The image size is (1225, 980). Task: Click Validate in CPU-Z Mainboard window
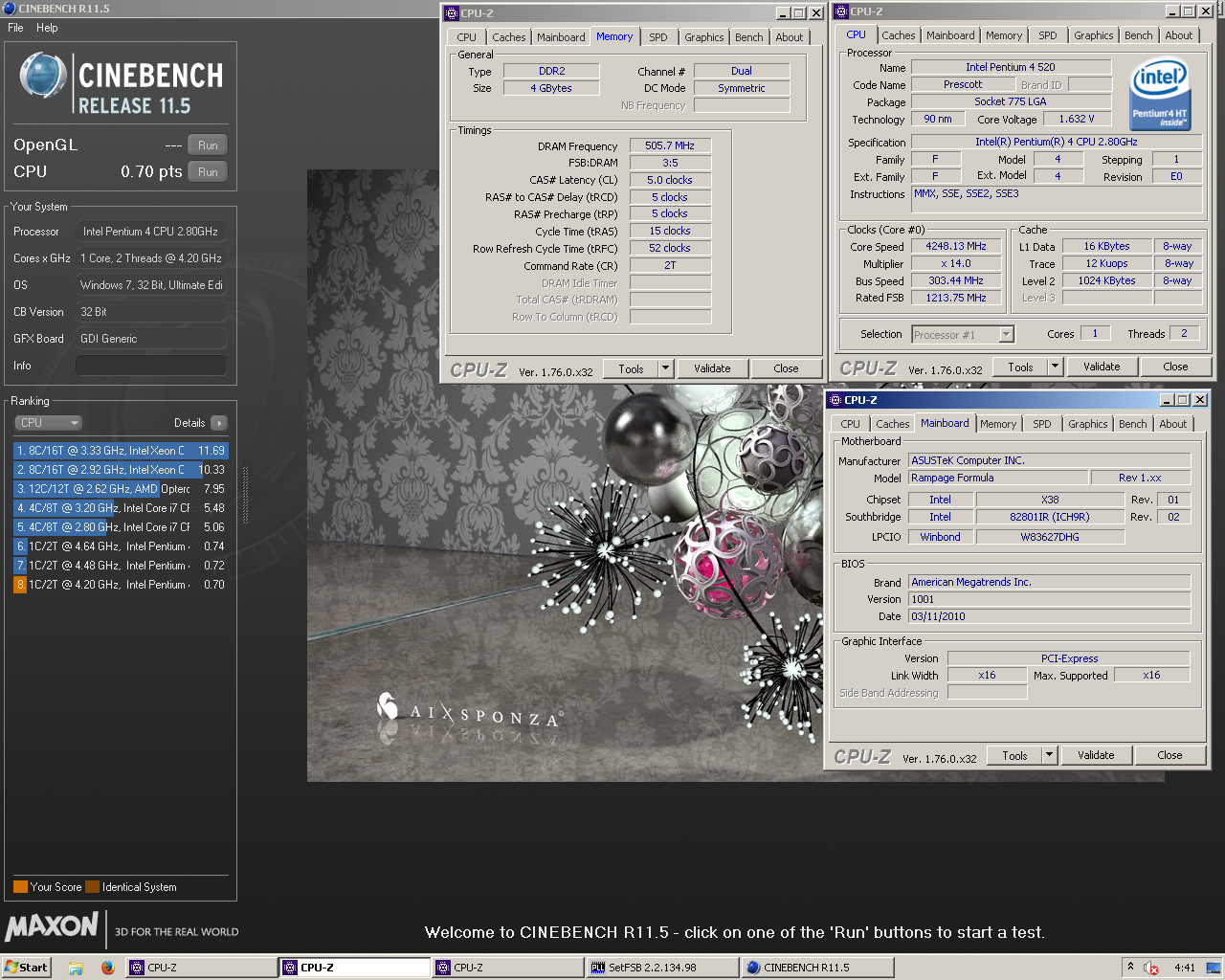click(1096, 755)
